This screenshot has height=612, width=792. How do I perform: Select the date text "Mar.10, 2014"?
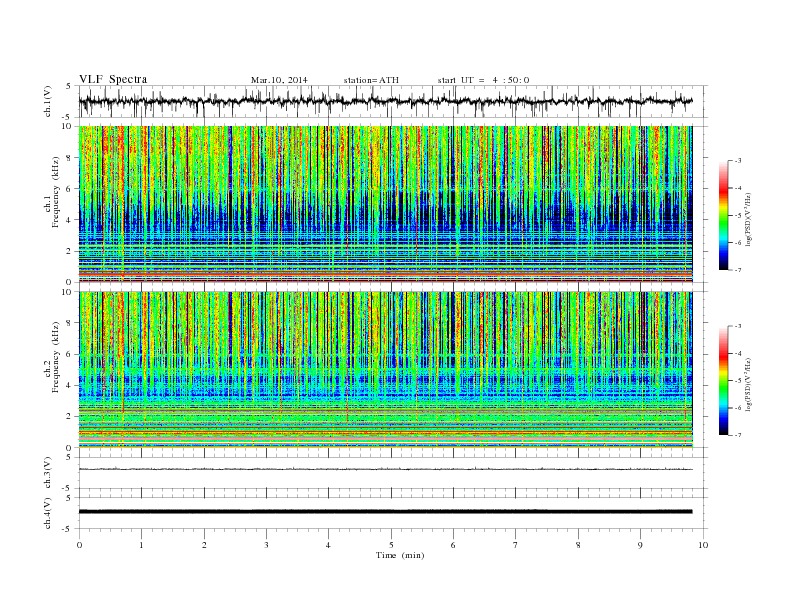[279, 80]
